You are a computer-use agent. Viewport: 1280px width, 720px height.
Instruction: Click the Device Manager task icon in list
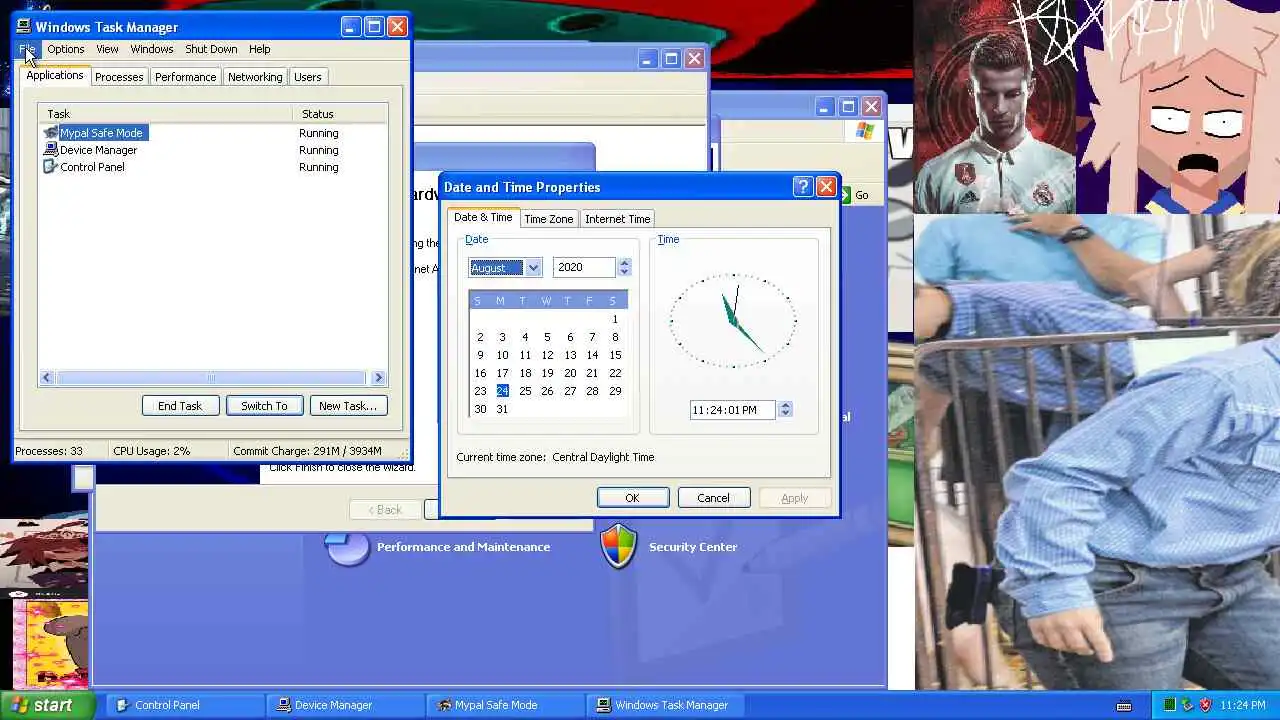coord(51,150)
